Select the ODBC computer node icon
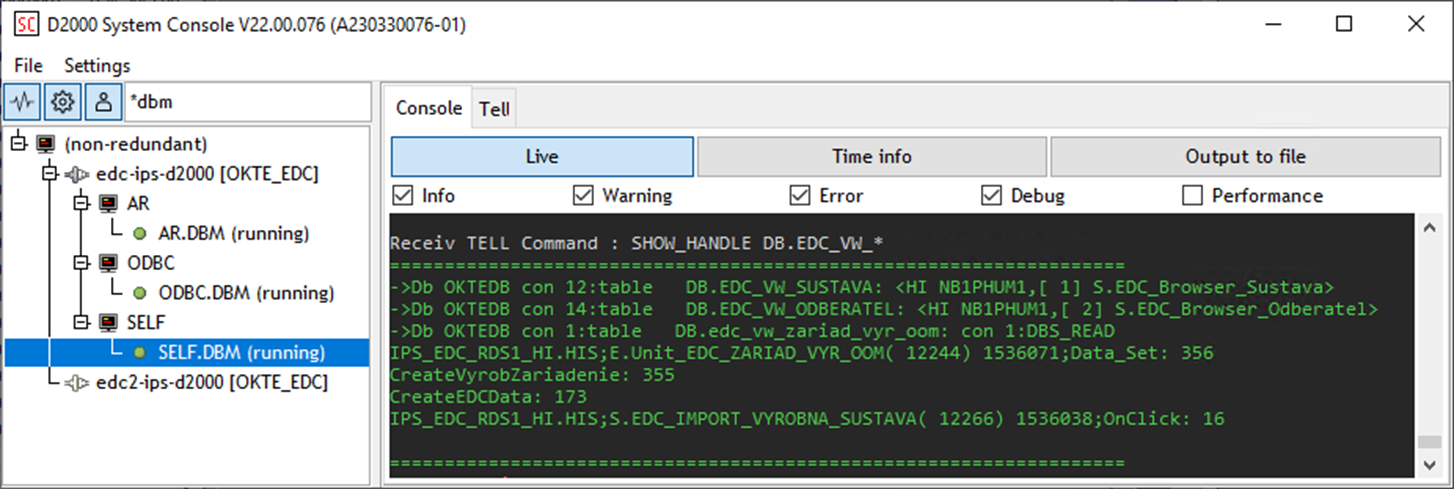This screenshot has height=489, width=1454. [x=109, y=264]
